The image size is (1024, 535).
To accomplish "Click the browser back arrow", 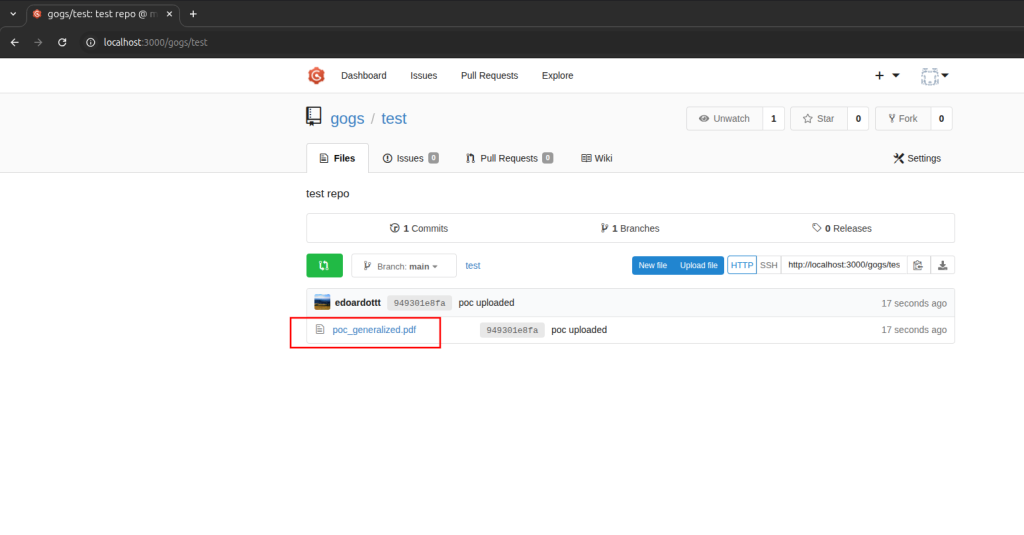I will pyautogui.click(x=14, y=42).
